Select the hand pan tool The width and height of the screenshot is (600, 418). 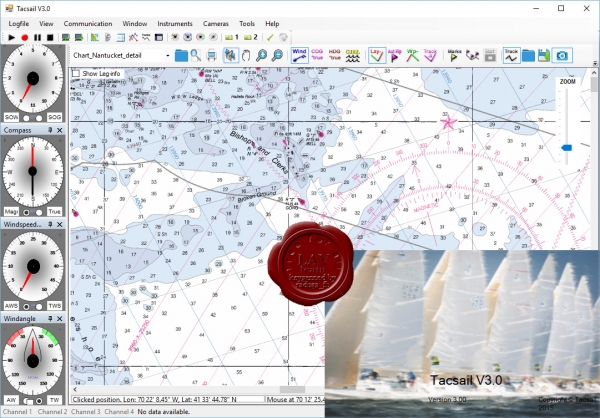tap(246, 56)
